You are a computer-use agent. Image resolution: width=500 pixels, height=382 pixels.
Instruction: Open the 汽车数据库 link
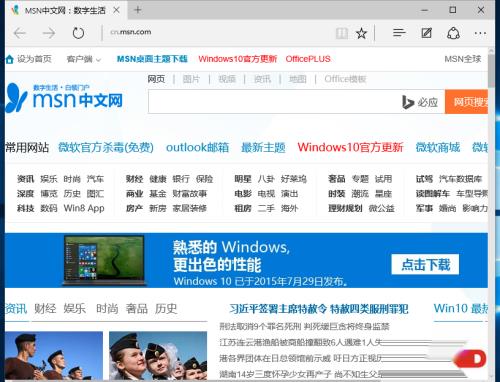(x=460, y=179)
